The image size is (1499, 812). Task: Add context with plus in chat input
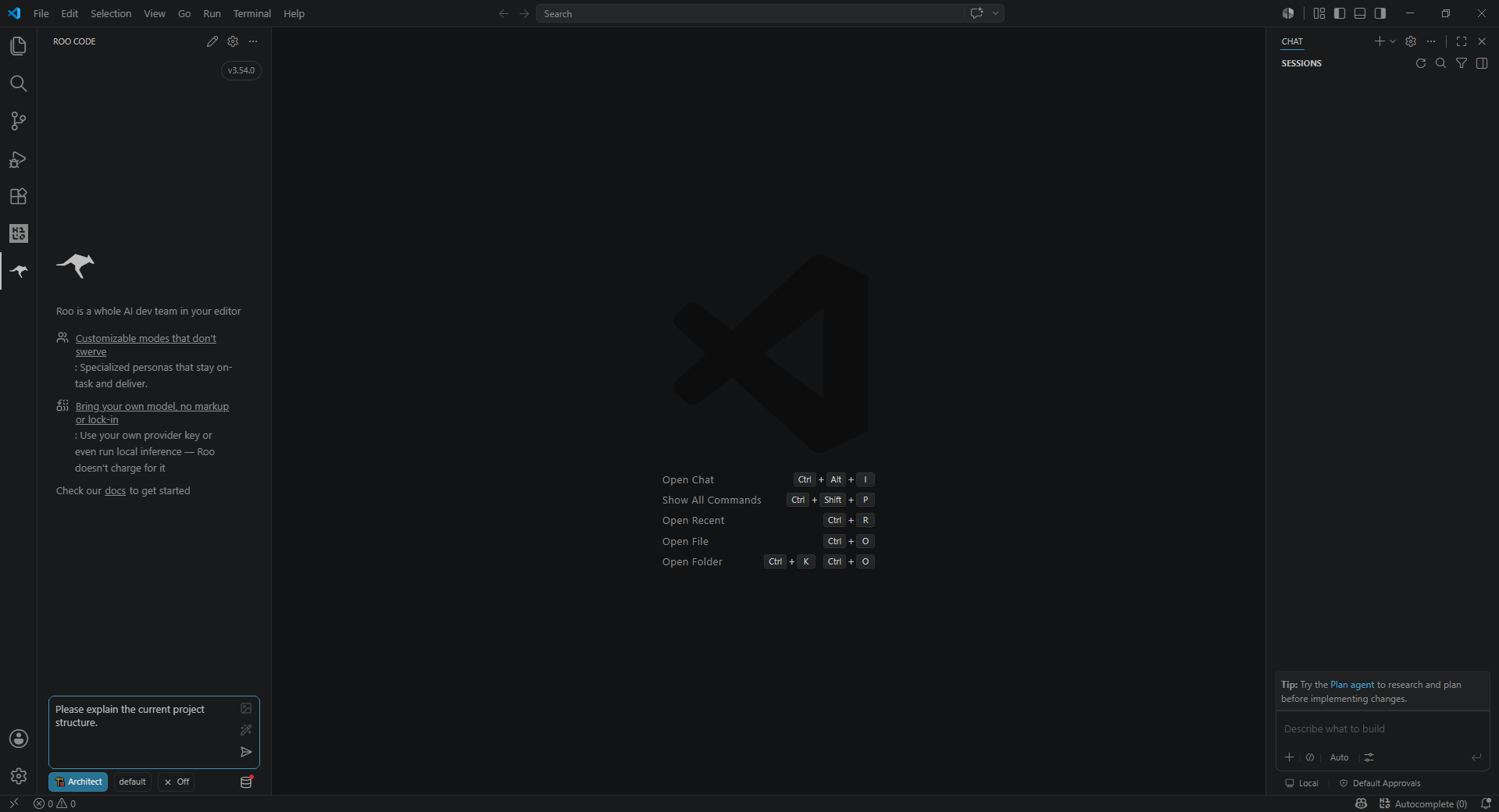[1290, 757]
